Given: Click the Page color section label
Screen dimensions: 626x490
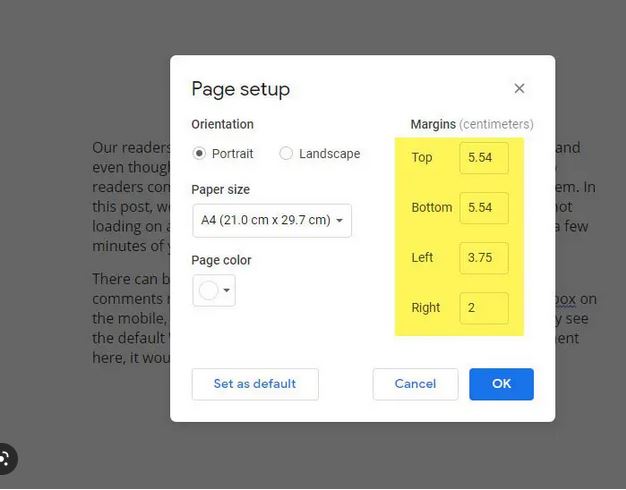Looking at the screenshot, I should point(221,260).
